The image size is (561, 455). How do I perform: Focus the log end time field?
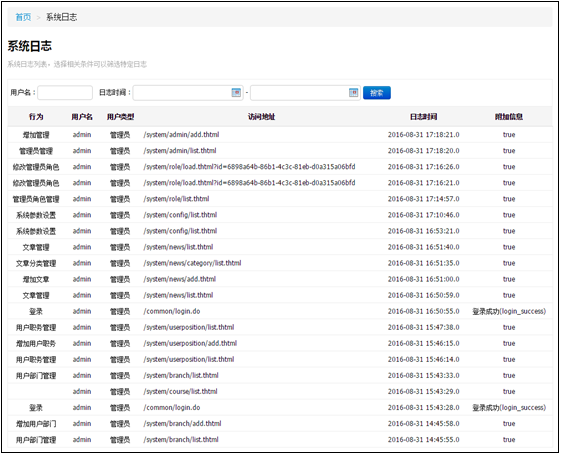(306, 93)
